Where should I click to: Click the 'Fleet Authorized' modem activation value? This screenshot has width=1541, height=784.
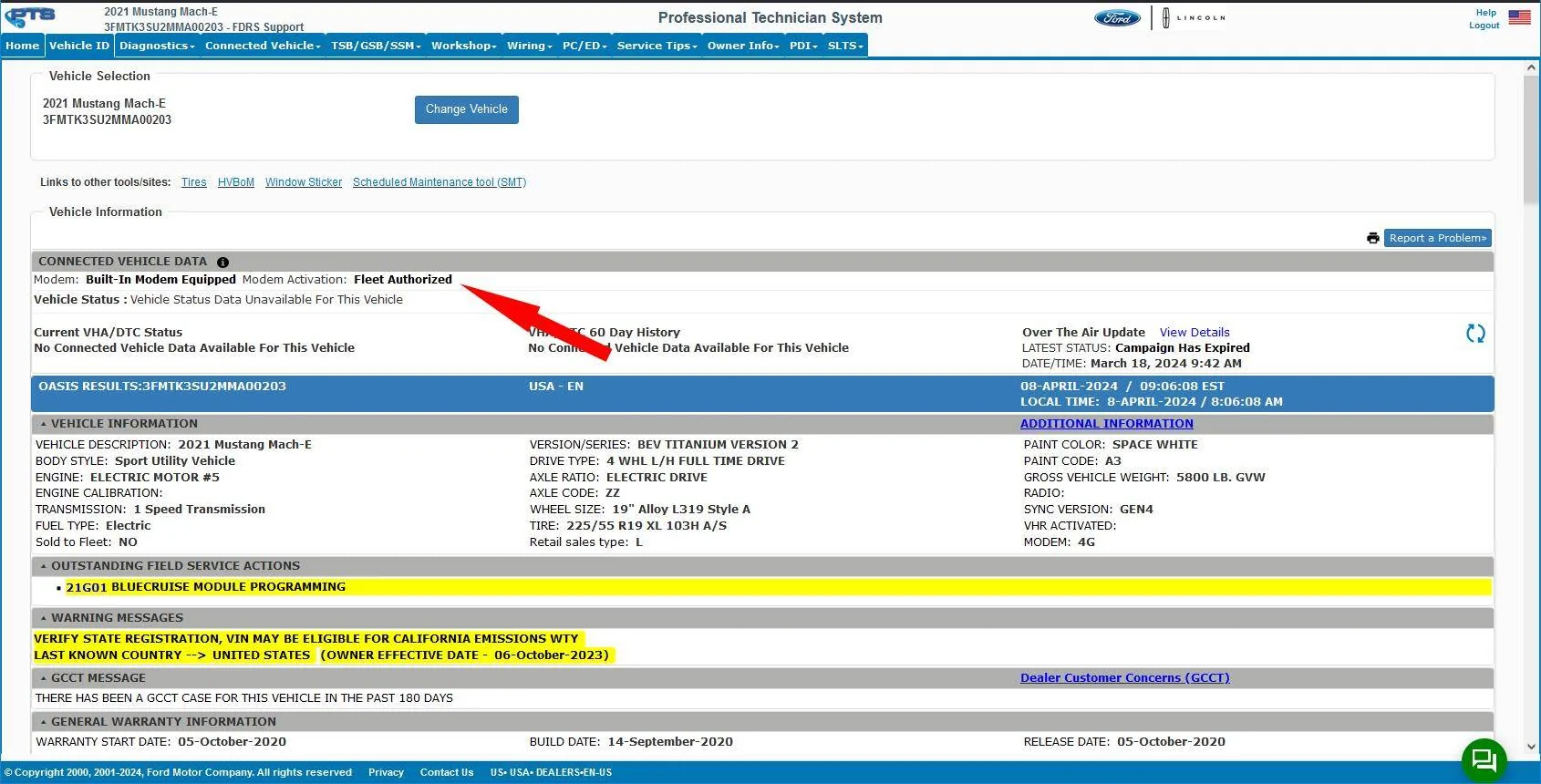(x=403, y=280)
